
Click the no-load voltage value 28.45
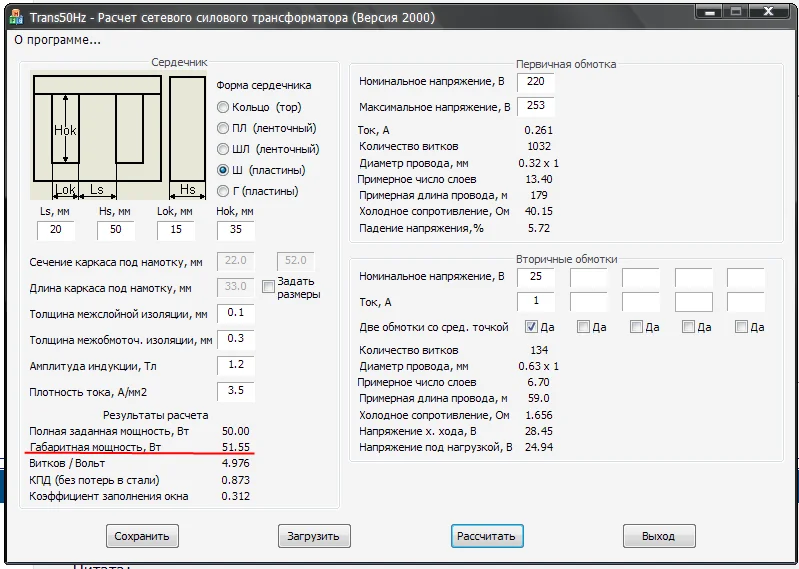pos(539,431)
